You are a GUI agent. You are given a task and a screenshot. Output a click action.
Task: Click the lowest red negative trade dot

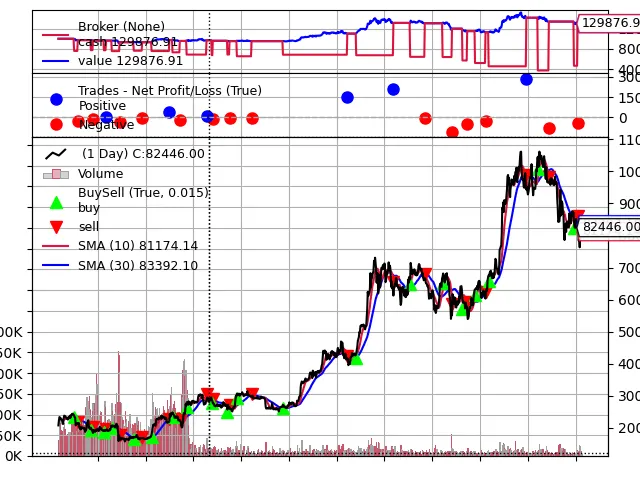(x=452, y=132)
